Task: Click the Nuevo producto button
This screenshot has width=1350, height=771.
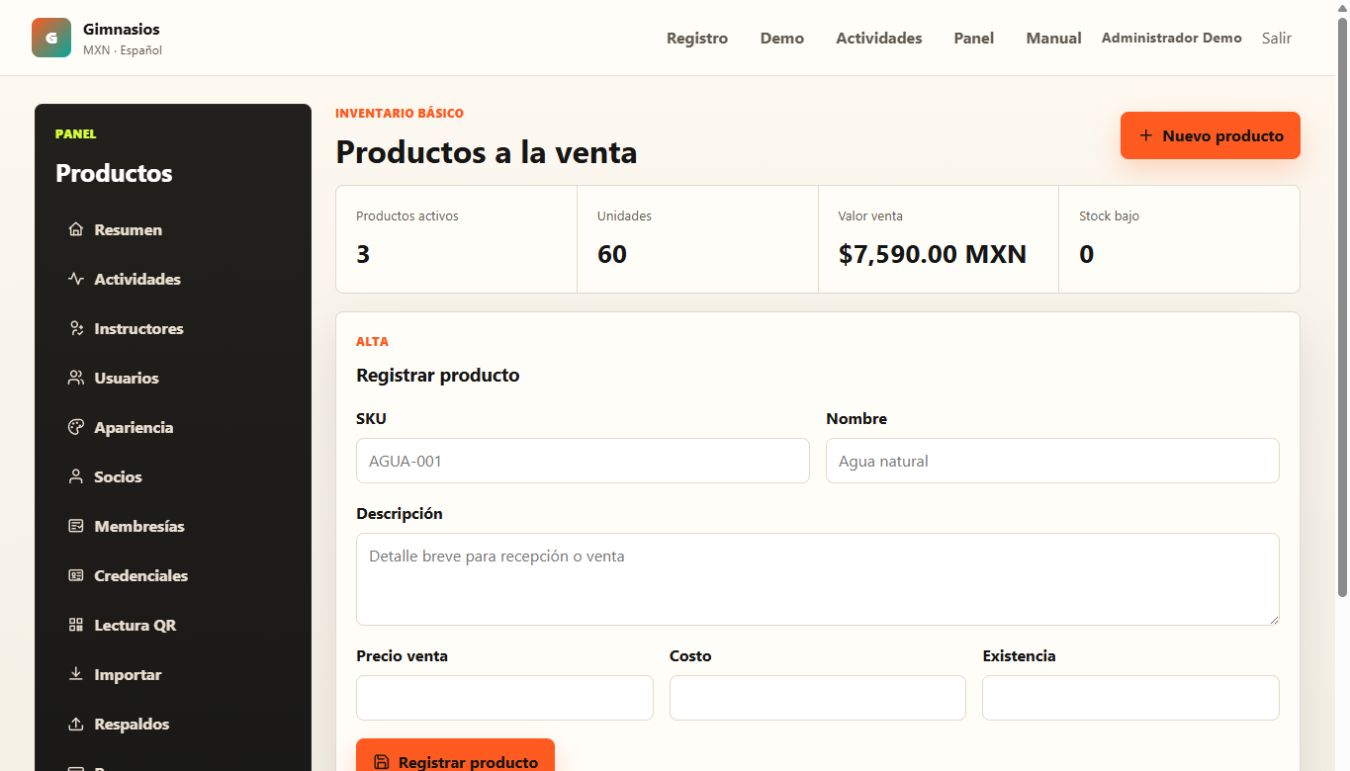Action: [x=1210, y=136]
